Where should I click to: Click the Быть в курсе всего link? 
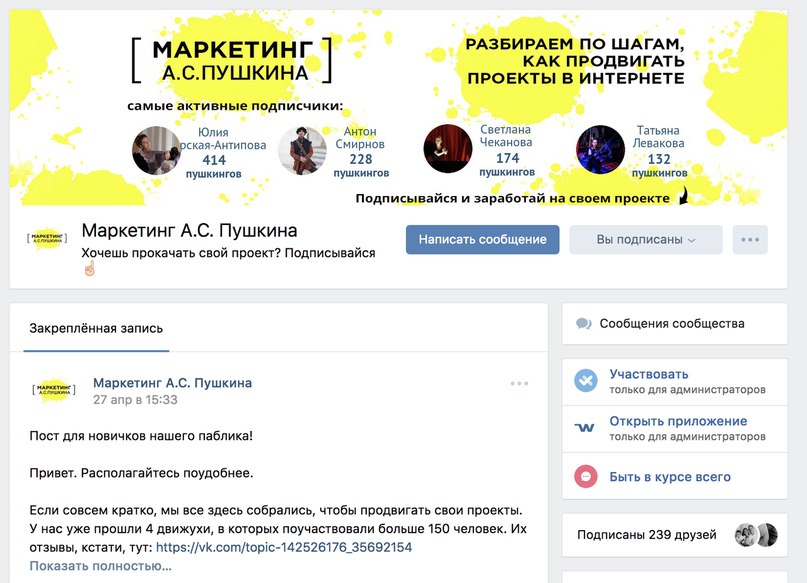click(x=670, y=477)
